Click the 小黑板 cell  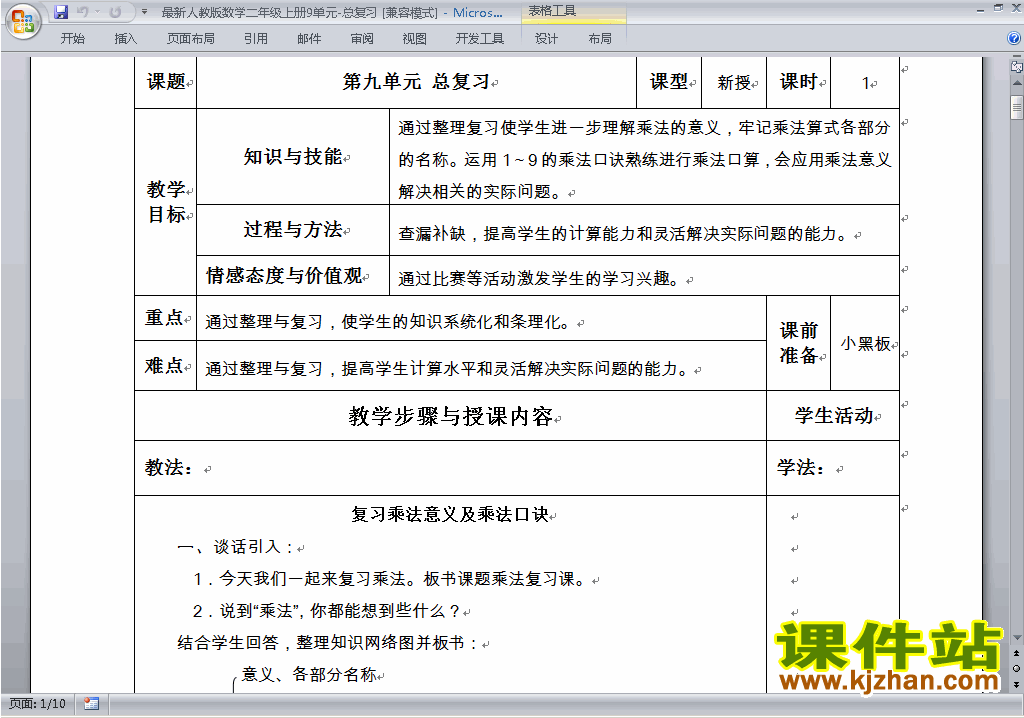click(x=865, y=343)
